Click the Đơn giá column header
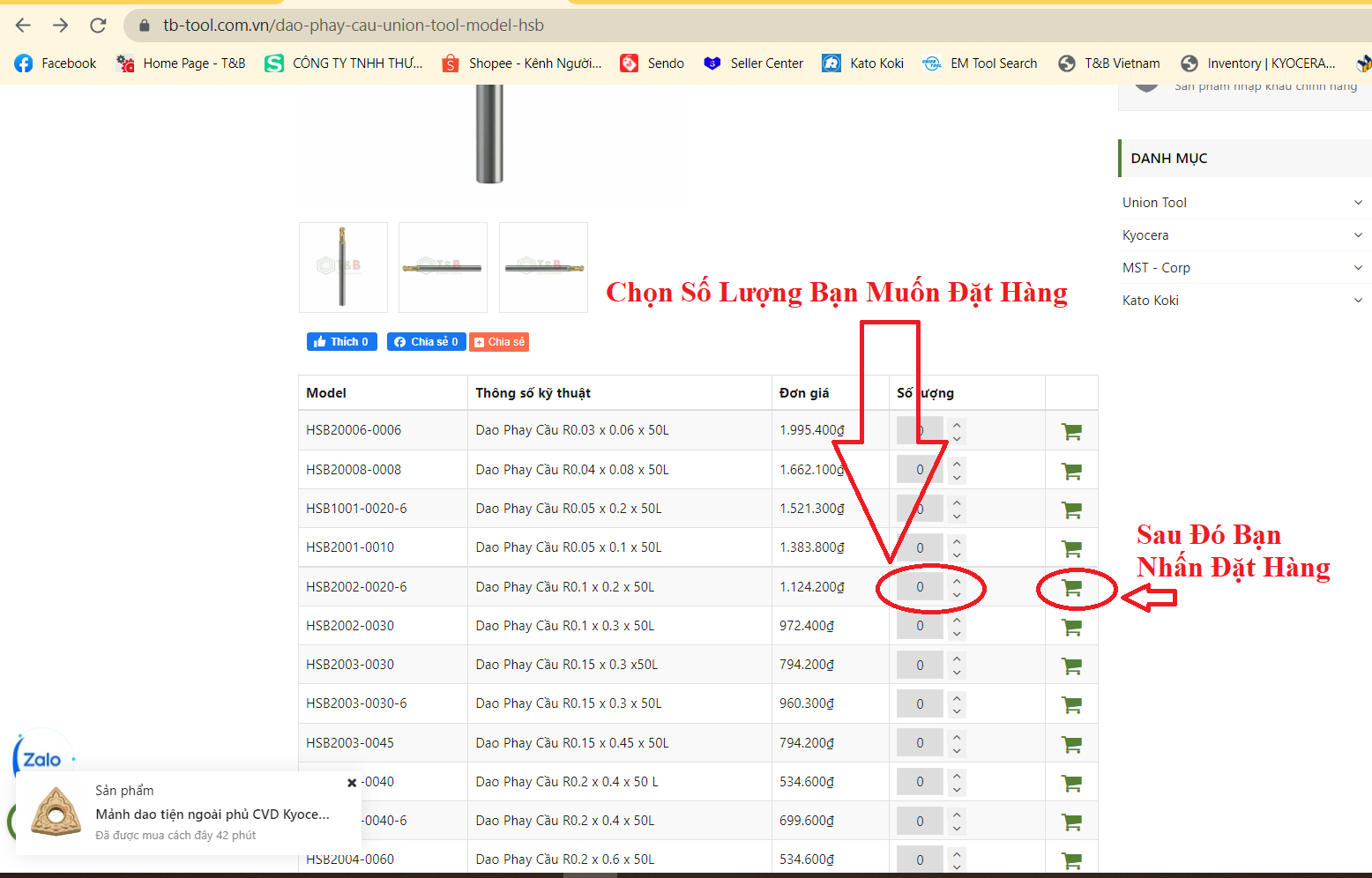Viewport: 1372px width, 878px height. pos(804,393)
